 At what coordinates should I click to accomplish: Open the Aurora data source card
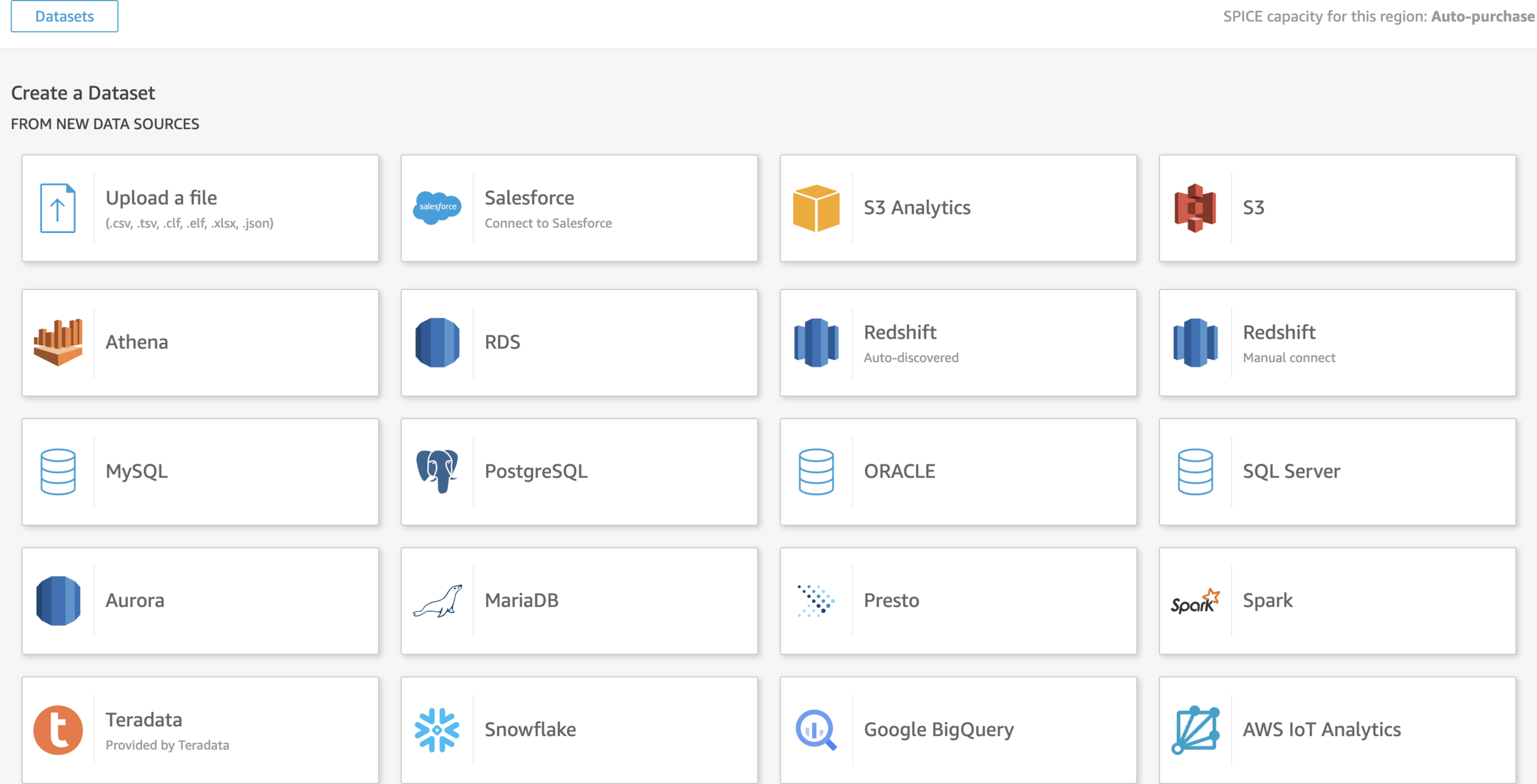200,601
